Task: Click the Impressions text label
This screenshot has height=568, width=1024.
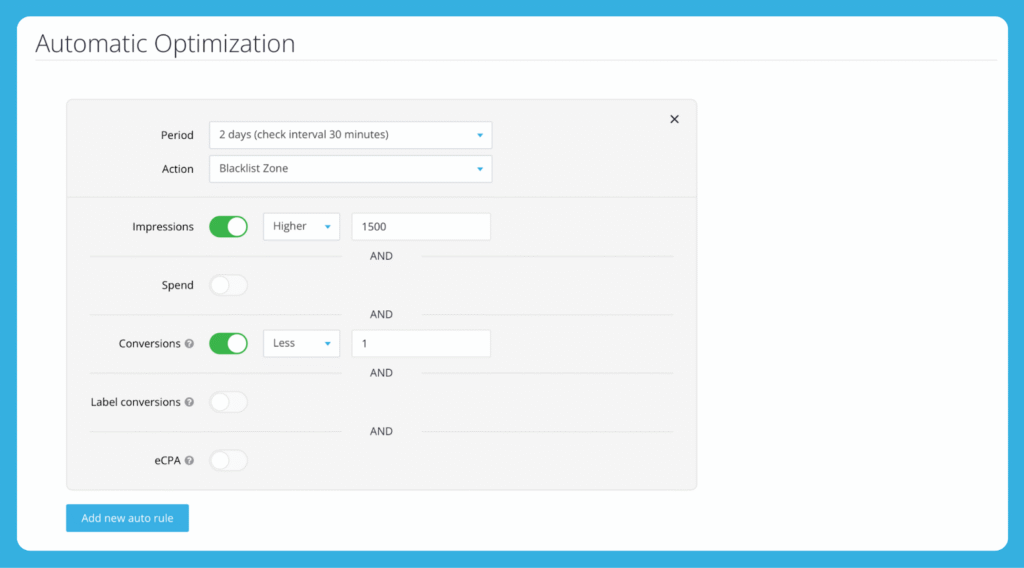Action: tap(163, 227)
